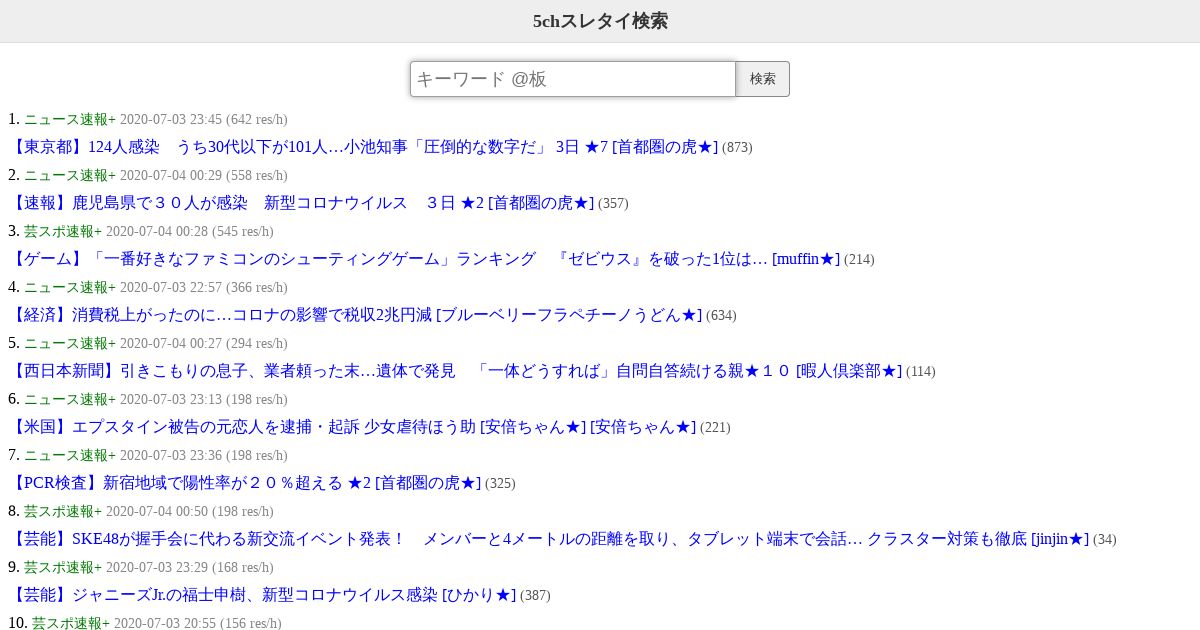
Task: Open the PCR検査 新宿地域 thread
Action: pyautogui.click(x=245, y=483)
